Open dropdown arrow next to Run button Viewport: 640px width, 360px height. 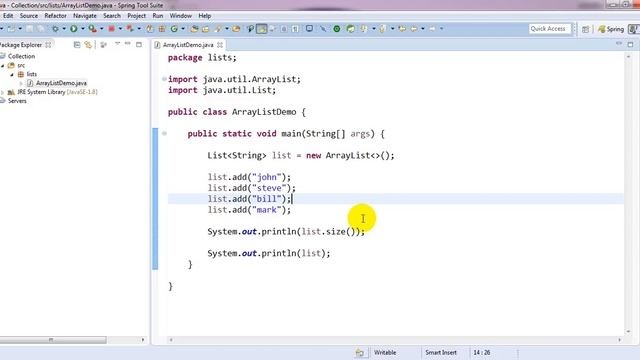point(82,29)
